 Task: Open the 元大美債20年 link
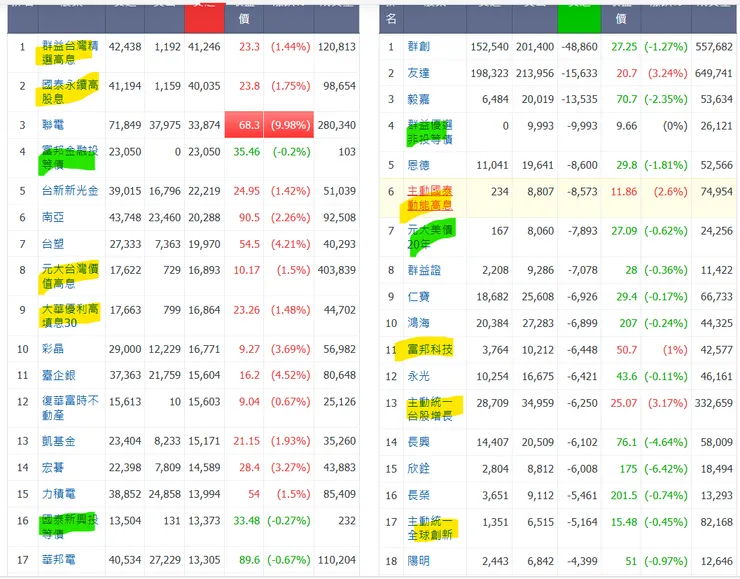[430, 237]
